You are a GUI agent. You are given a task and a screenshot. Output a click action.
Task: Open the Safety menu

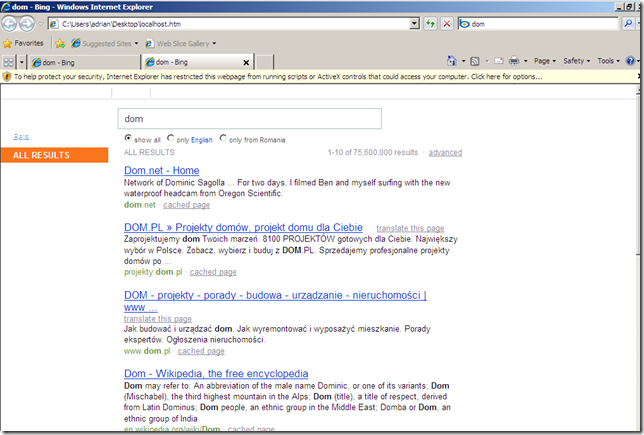tap(576, 61)
